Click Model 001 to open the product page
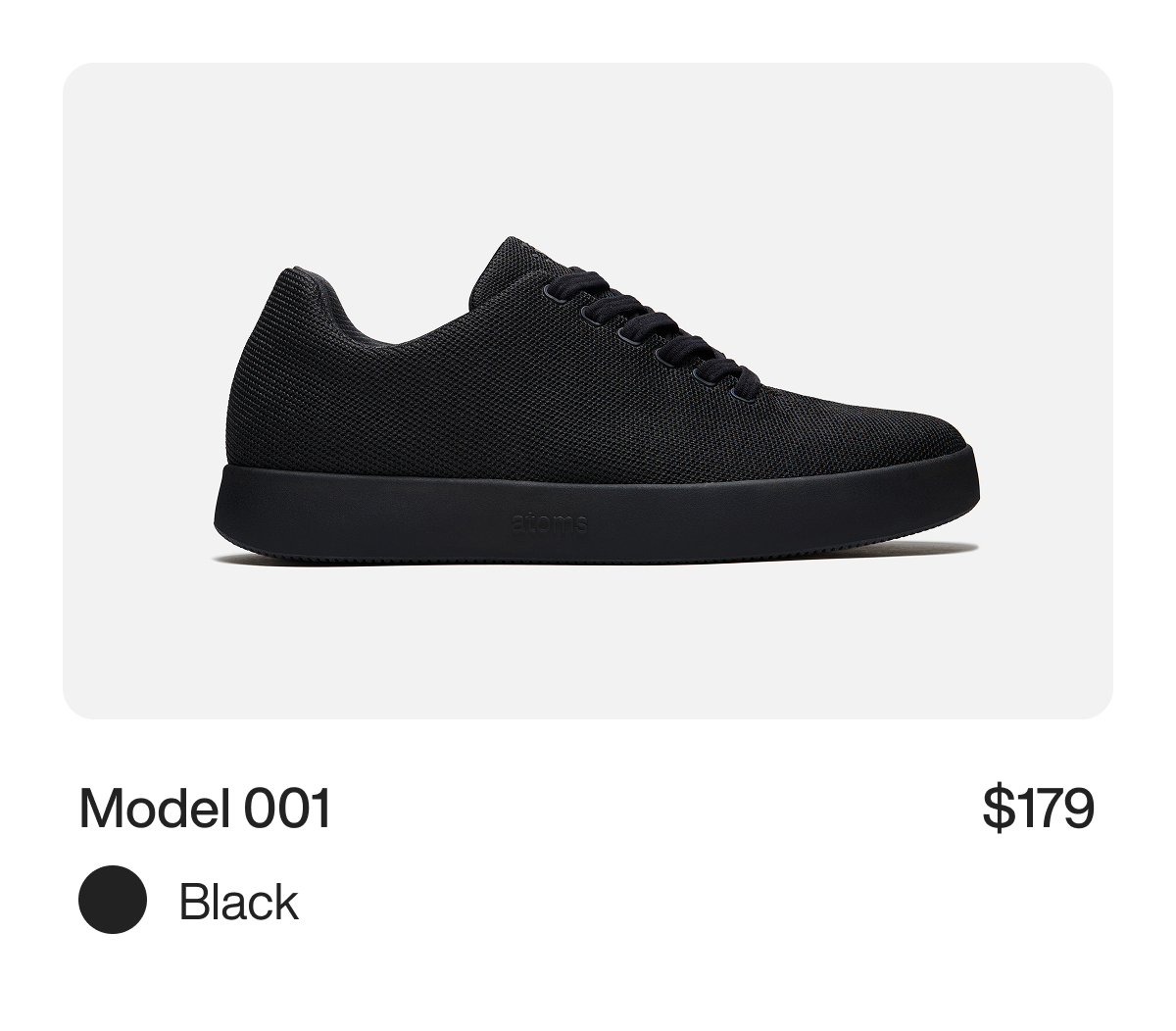This screenshot has height=1031, width=1176. tap(206, 806)
